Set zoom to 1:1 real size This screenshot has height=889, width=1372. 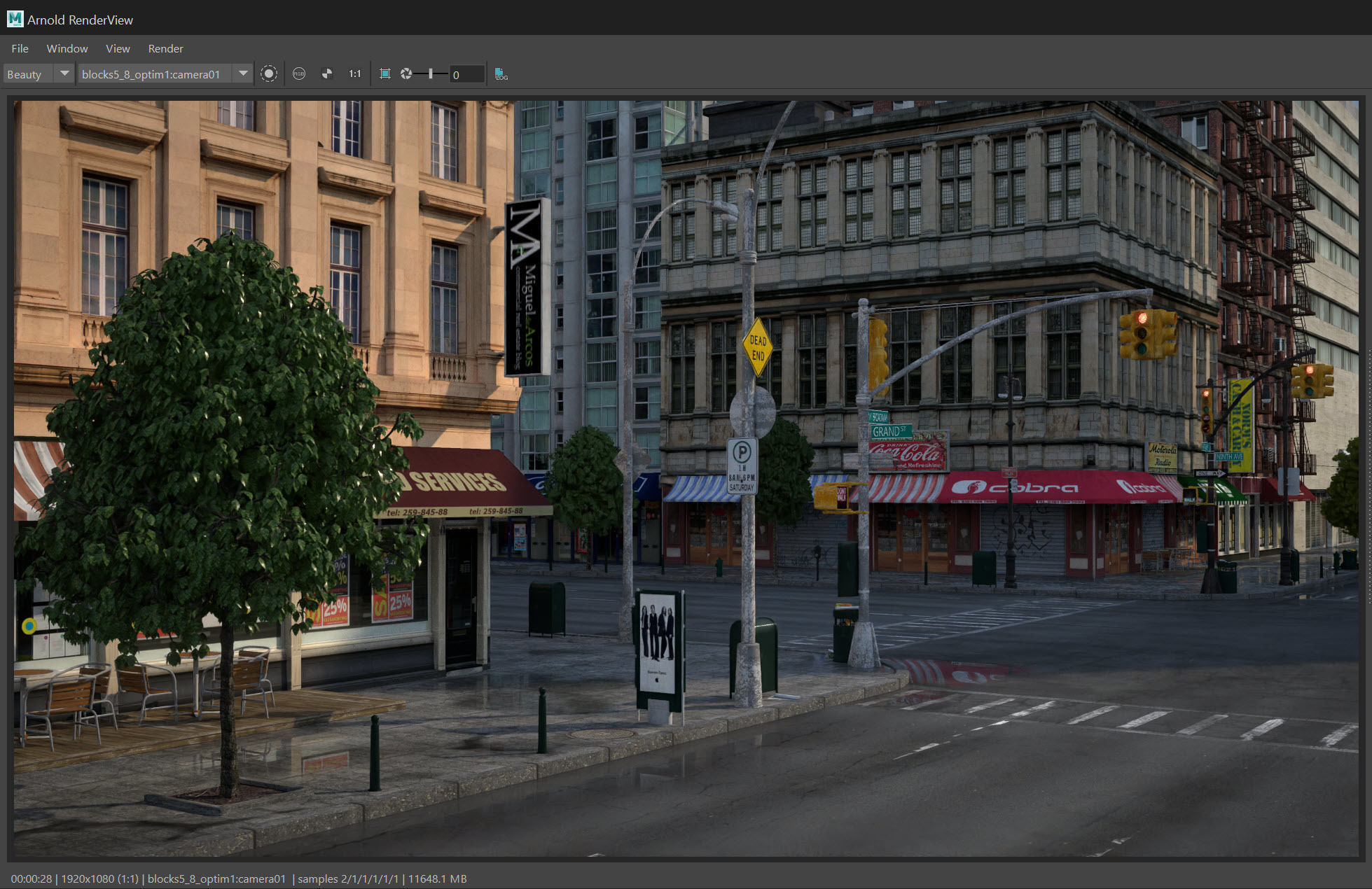tap(355, 73)
